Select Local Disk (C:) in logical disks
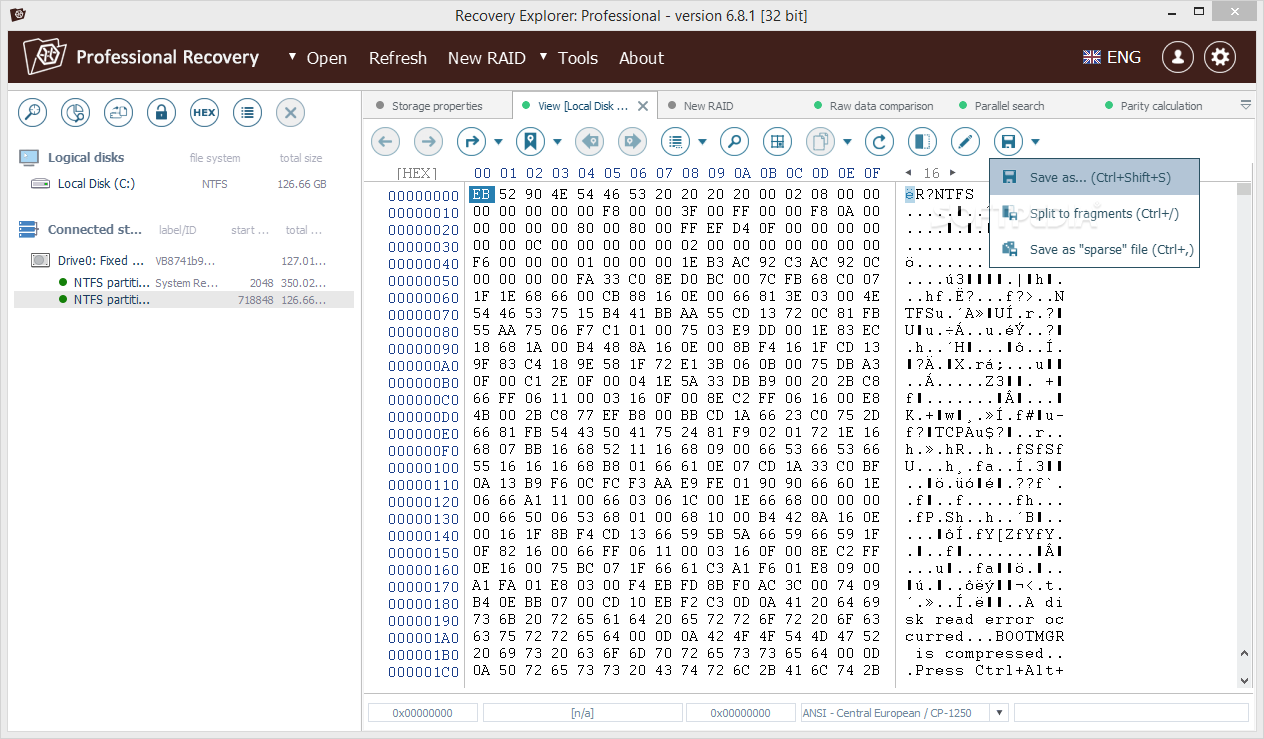The height and width of the screenshot is (739, 1264). click(x=184, y=184)
